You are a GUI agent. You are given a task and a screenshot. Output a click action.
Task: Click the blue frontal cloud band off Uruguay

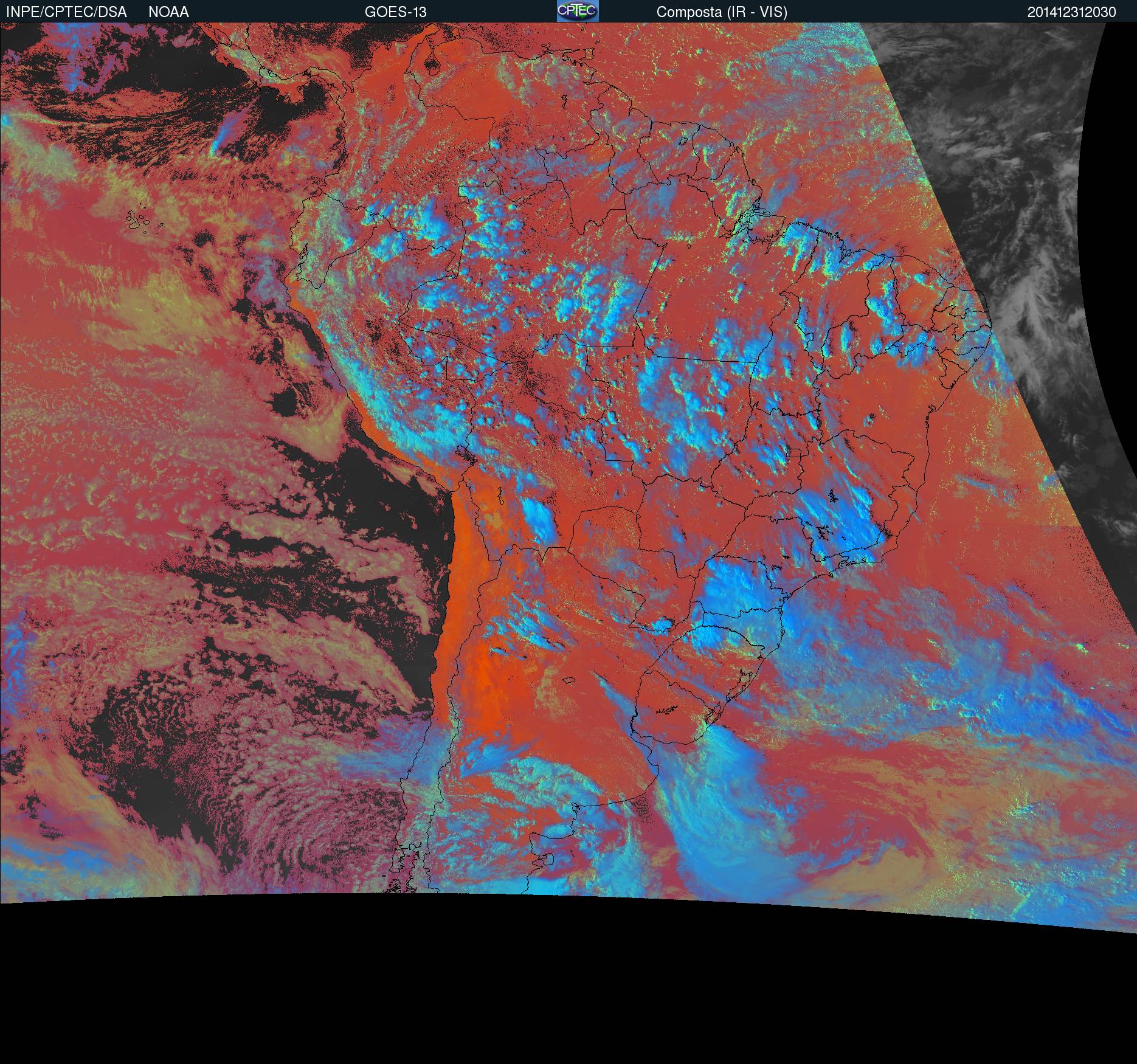coord(717,803)
